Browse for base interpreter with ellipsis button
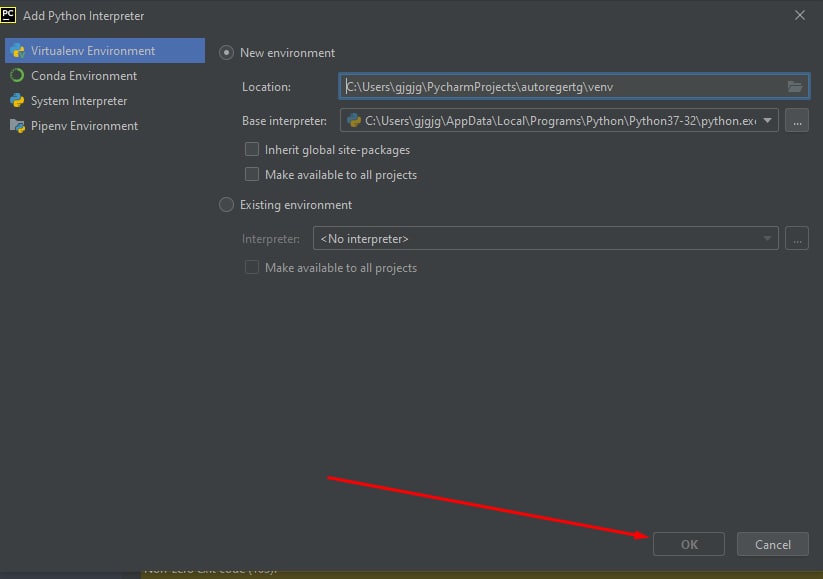Screen dimensions: 823x579 (x=797, y=121)
